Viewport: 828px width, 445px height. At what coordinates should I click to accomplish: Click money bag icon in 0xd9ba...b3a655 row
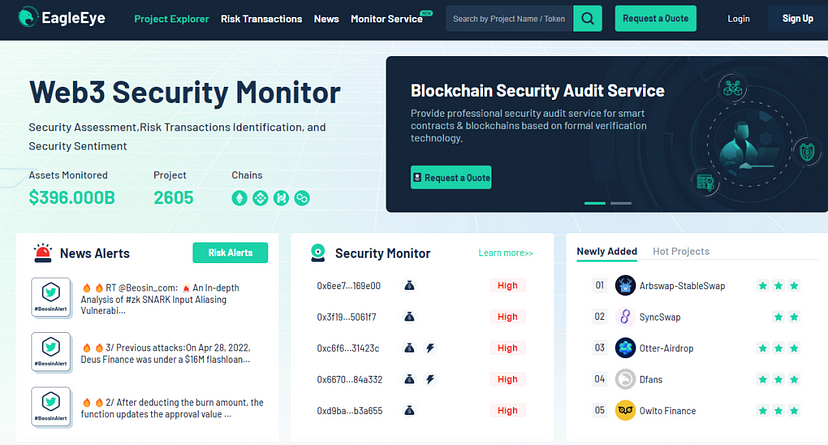(409, 410)
